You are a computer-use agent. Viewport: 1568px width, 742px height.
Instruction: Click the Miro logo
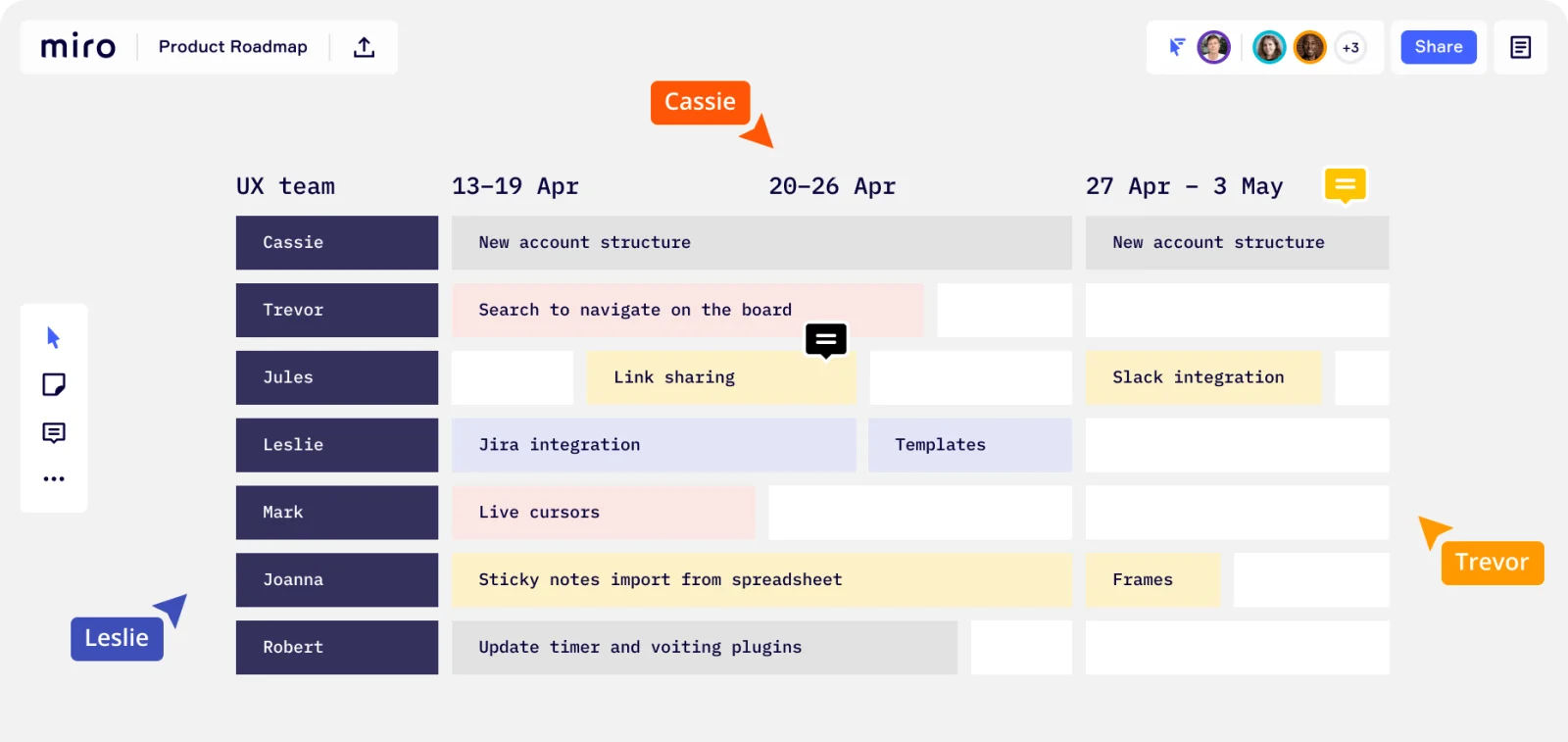click(x=78, y=46)
